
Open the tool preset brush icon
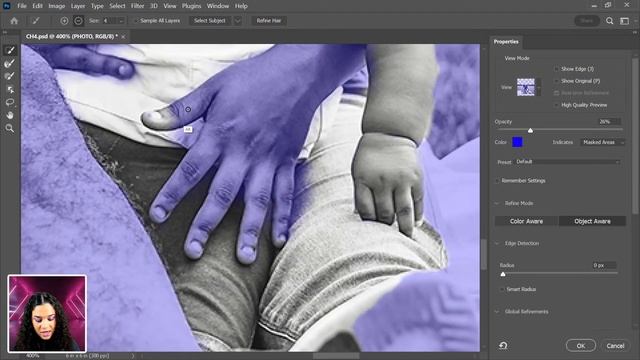pos(36,21)
